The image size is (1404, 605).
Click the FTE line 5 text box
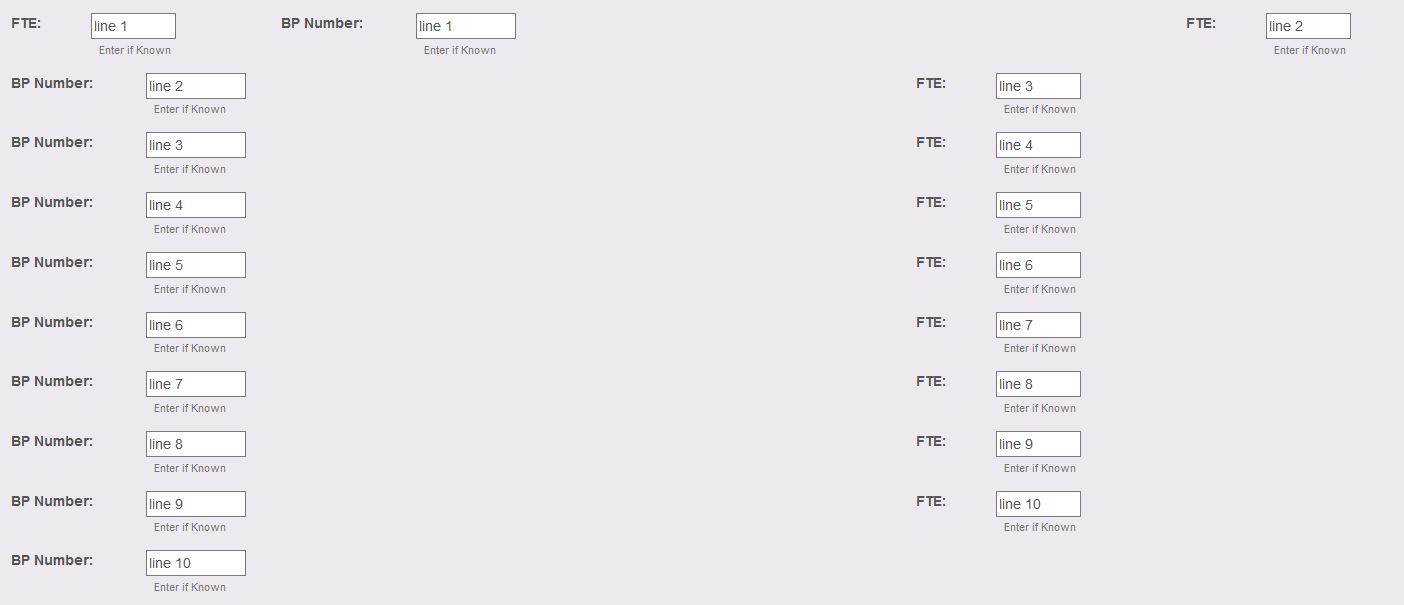1037,205
